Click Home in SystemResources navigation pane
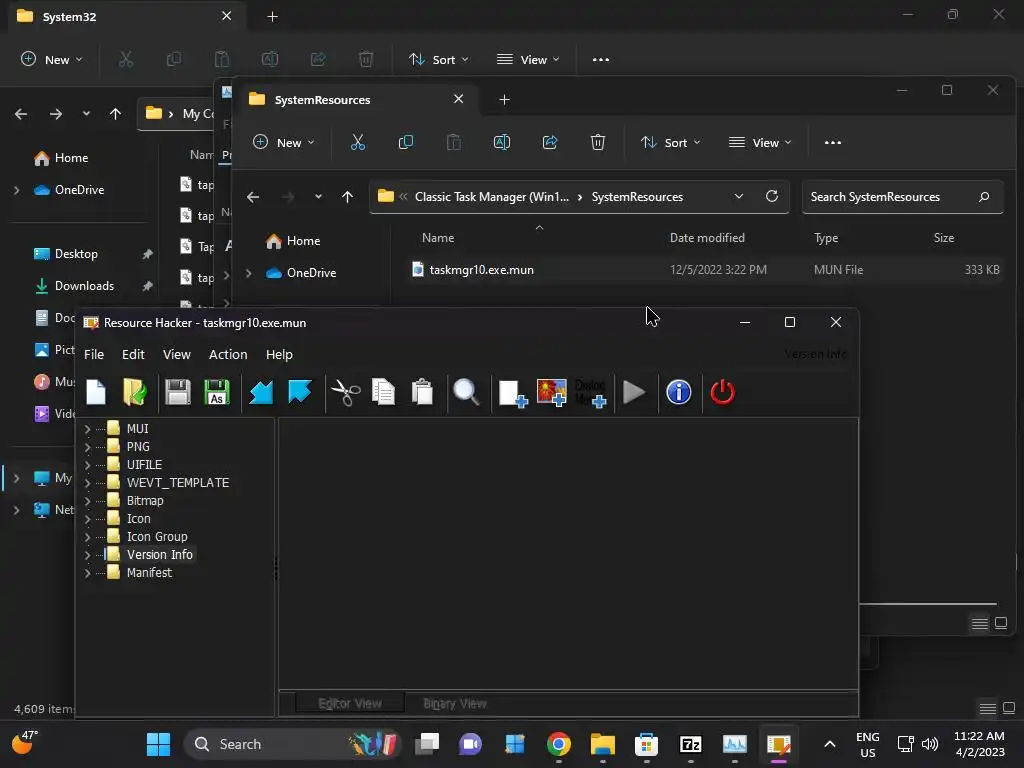The image size is (1024, 768). (293, 241)
